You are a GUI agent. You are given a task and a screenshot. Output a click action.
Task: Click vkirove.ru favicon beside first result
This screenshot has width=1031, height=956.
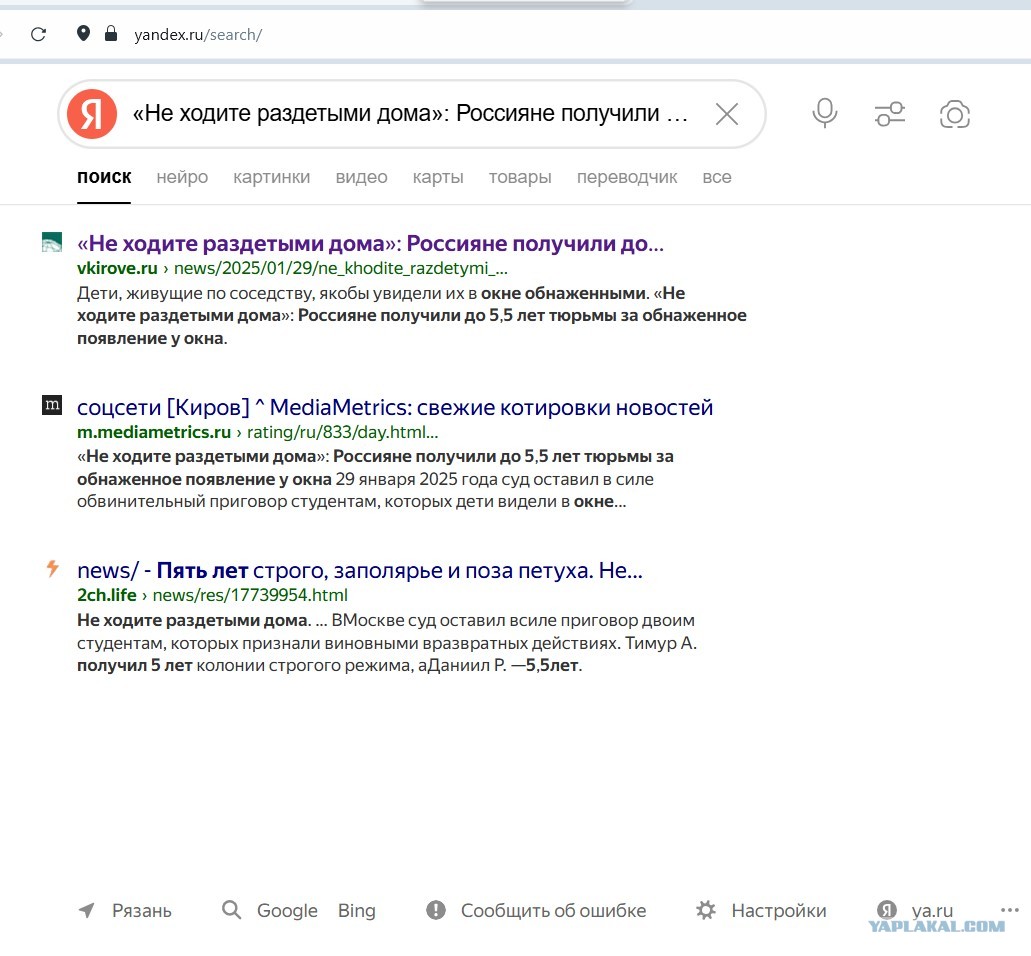(x=52, y=242)
